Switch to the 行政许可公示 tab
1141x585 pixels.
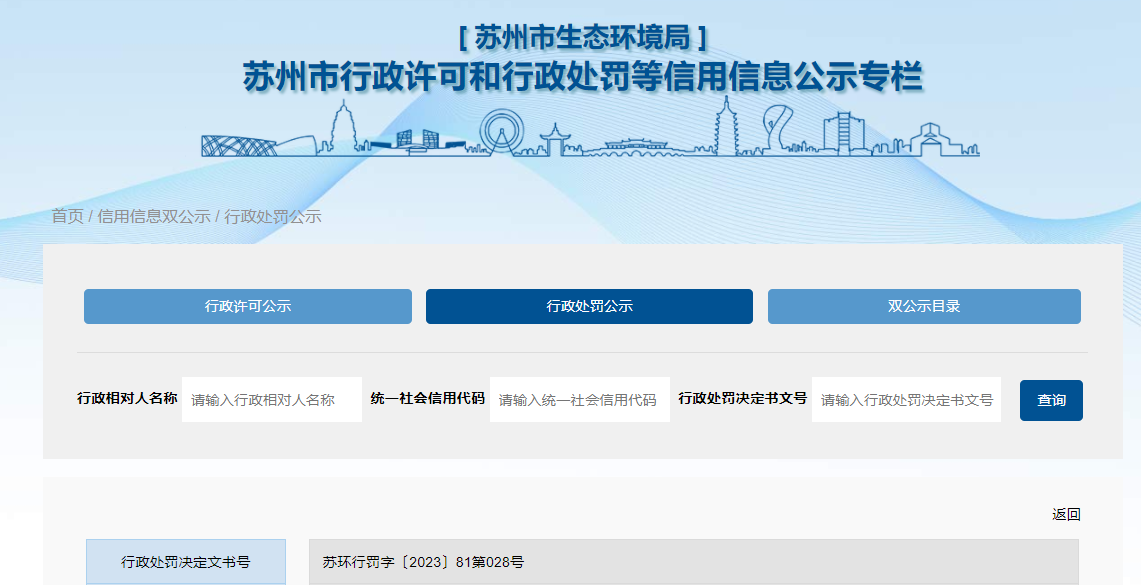[x=247, y=306]
